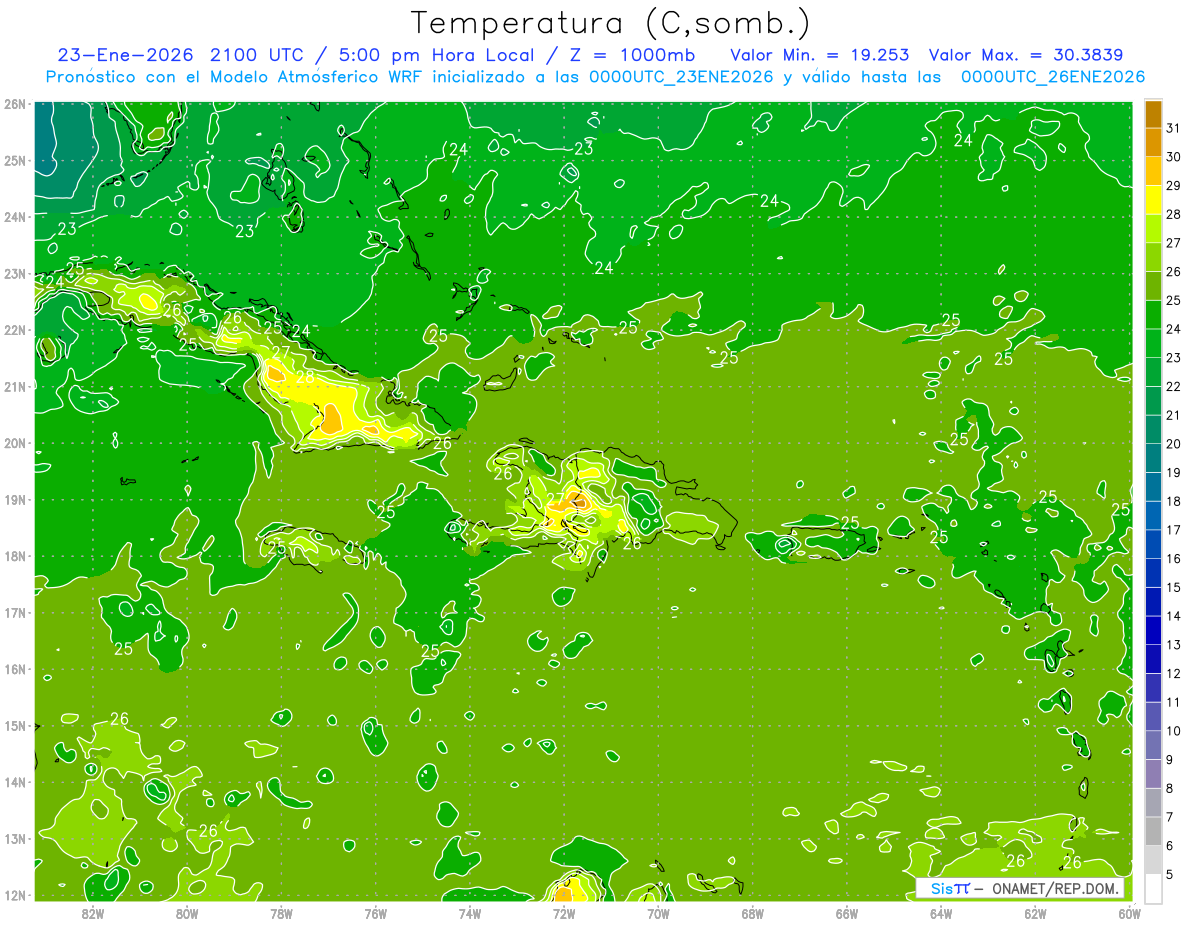1200x927 pixels.
Task: Click the 25N latitude axis label
Action: [16, 161]
